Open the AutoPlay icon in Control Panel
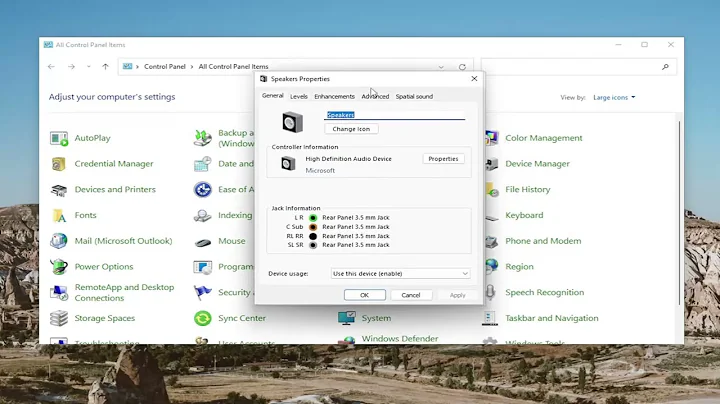Viewport: 720px width, 404px height. pos(59,138)
